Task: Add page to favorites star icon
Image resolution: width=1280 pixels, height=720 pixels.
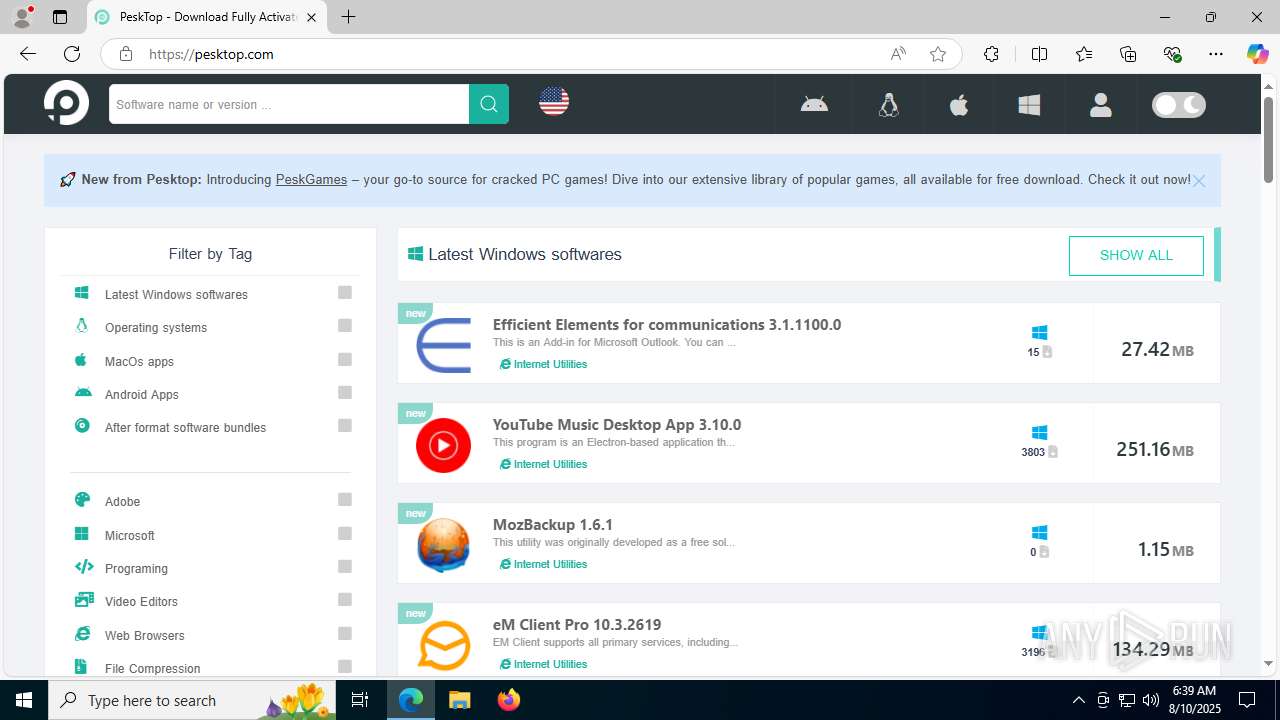Action: click(x=938, y=54)
